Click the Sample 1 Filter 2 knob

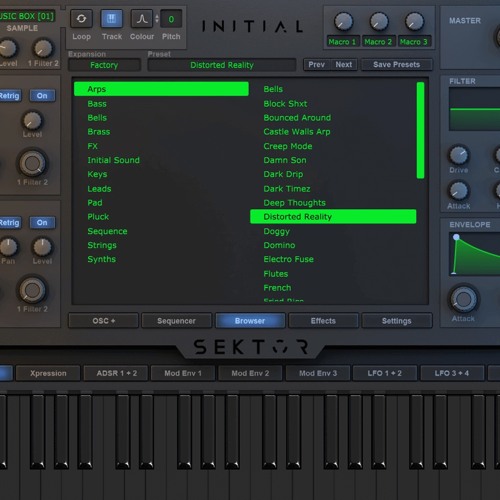[43, 49]
